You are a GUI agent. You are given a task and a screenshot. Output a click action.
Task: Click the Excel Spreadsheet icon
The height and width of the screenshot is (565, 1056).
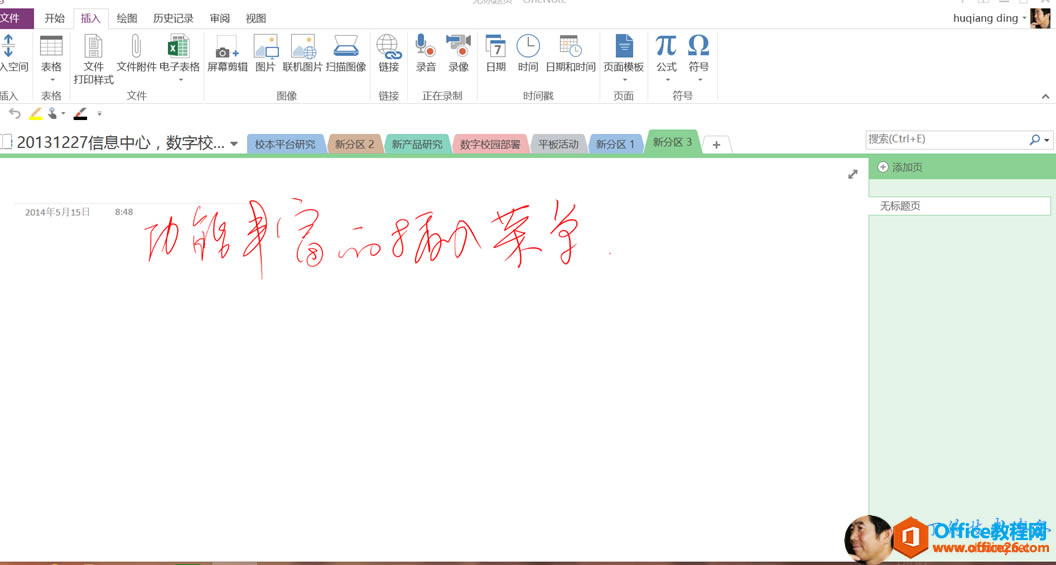point(178,46)
